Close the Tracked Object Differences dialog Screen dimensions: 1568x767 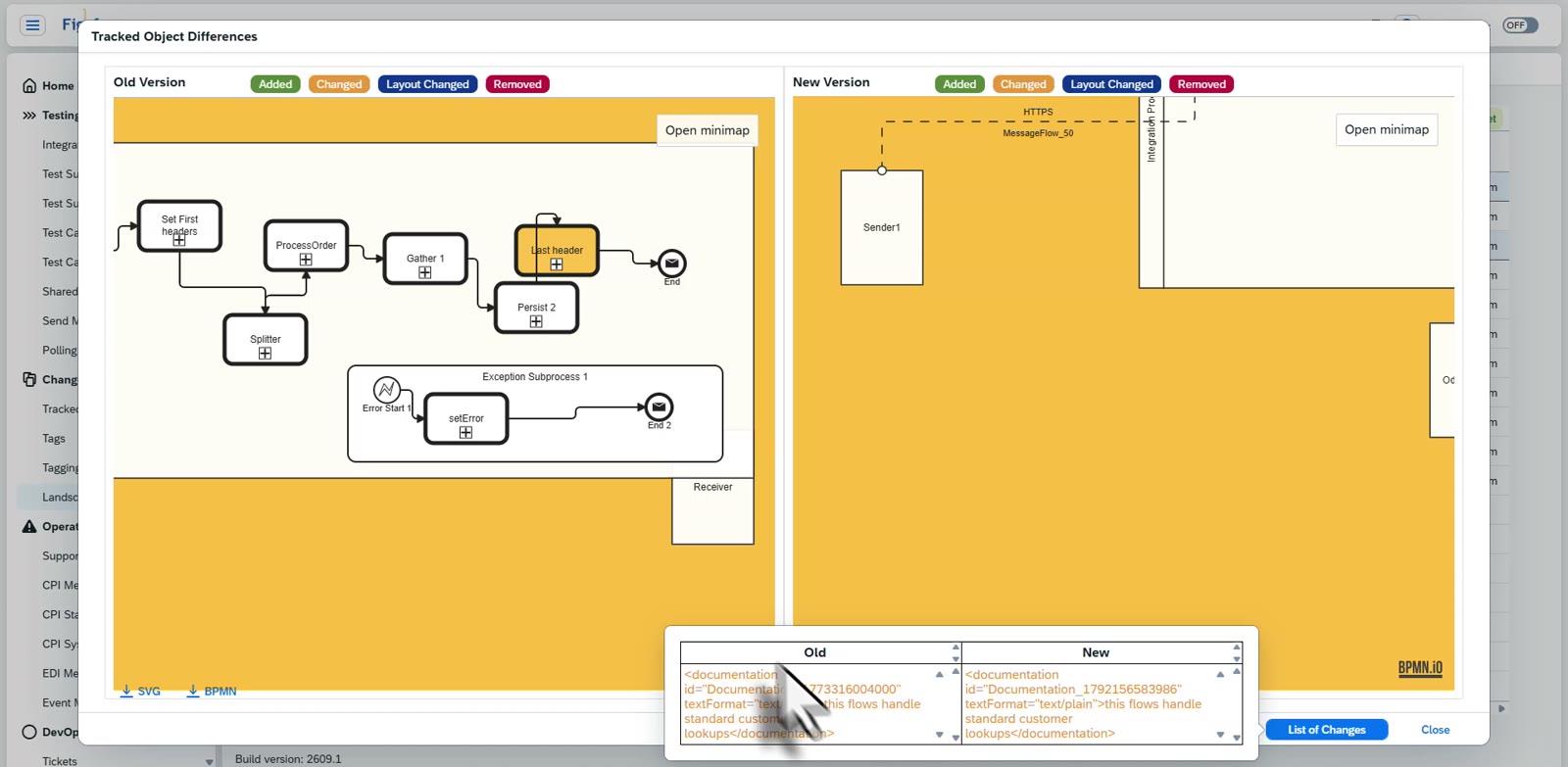(x=1435, y=730)
